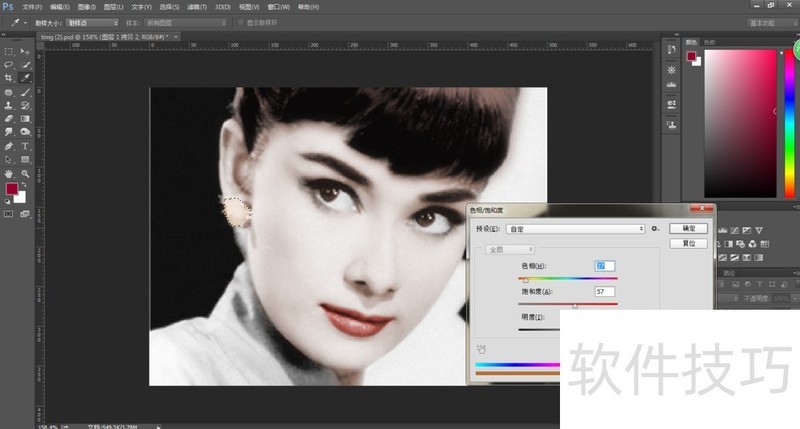Viewport: 800px width, 429px height.
Task: Click the 饱和度 saturation slider
Action: (x=574, y=304)
